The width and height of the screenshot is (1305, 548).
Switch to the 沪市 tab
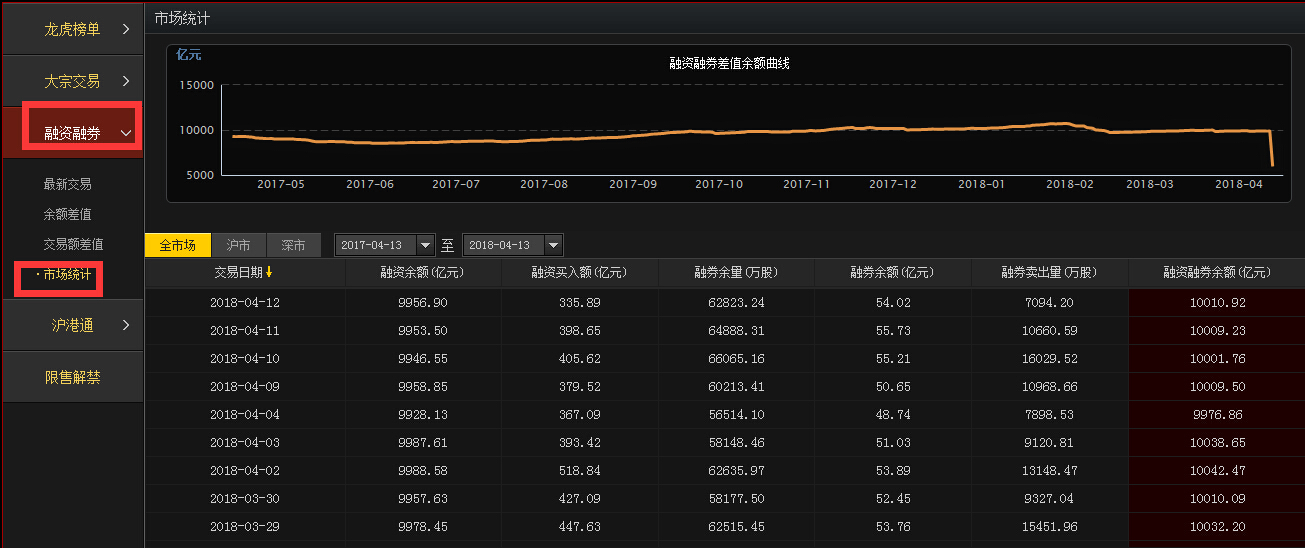point(238,245)
